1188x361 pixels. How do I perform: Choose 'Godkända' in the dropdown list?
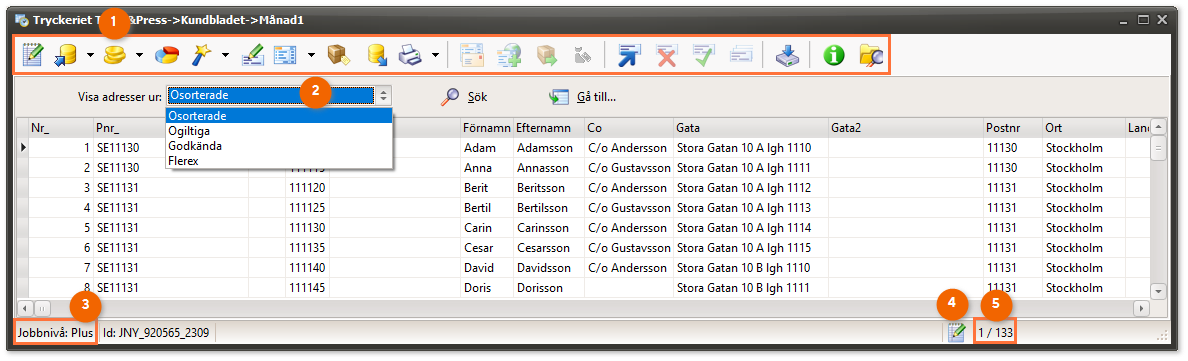pyautogui.click(x=279, y=146)
